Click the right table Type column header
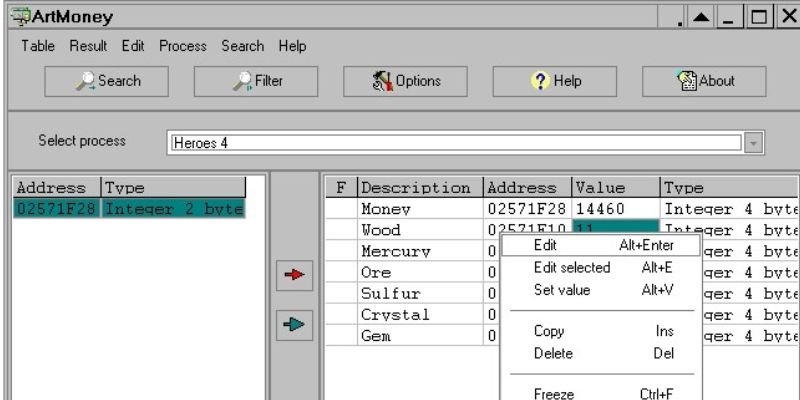The width and height of the screenshot is (800, 400). point(730,187)
